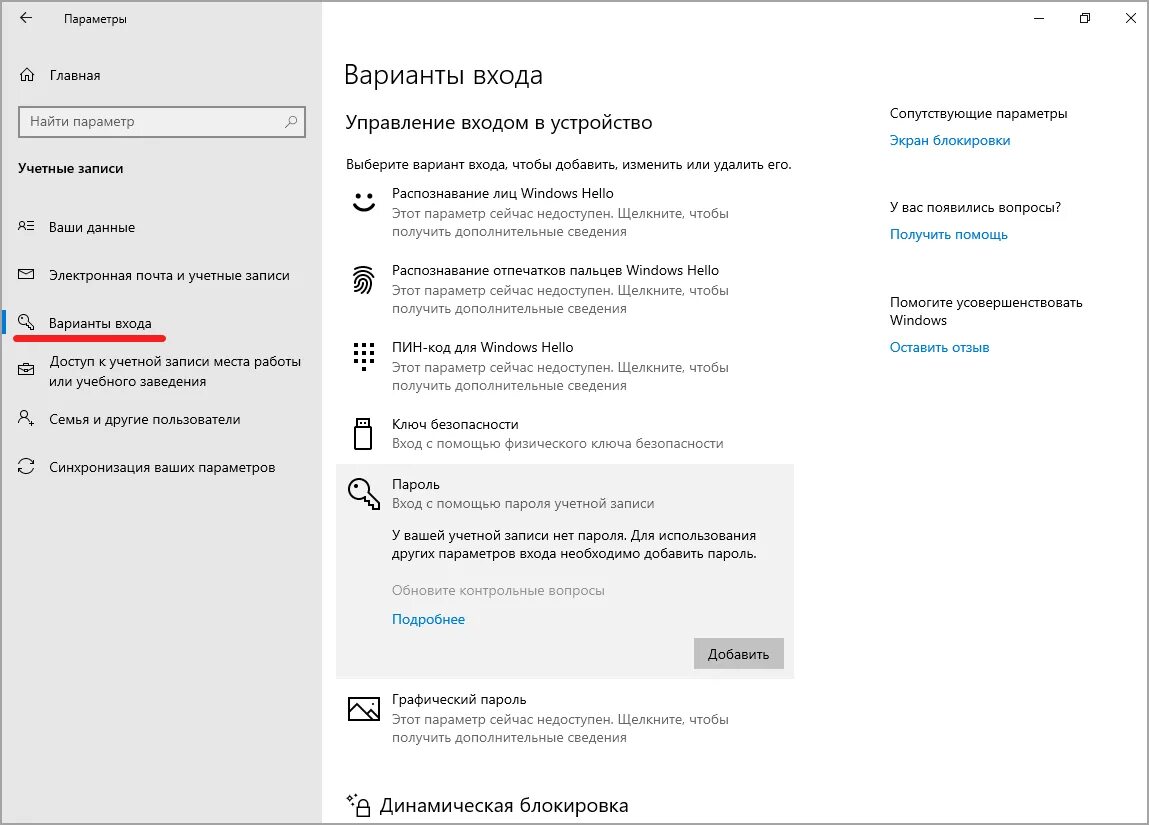Click the fingerprint recognition icon
The image size is (1149, 825).
(363, 279)
